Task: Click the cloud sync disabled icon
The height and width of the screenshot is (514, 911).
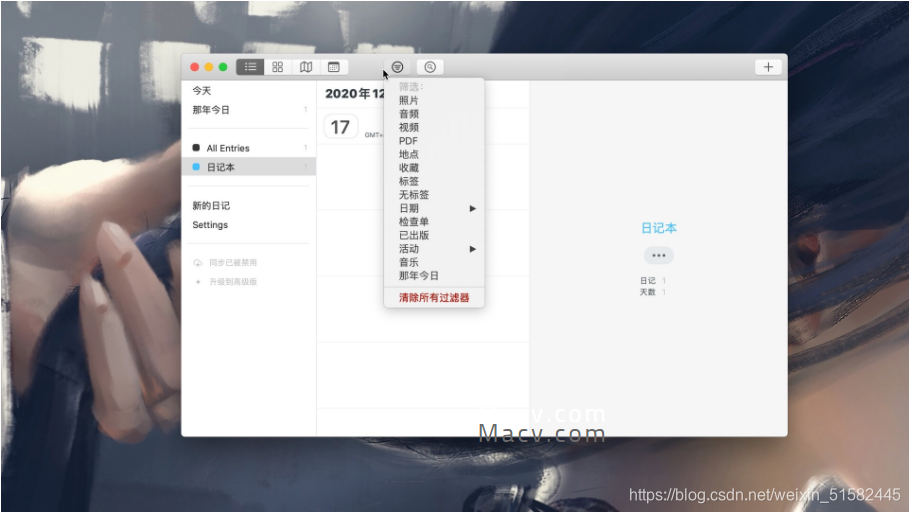Action: pos(198,263)
